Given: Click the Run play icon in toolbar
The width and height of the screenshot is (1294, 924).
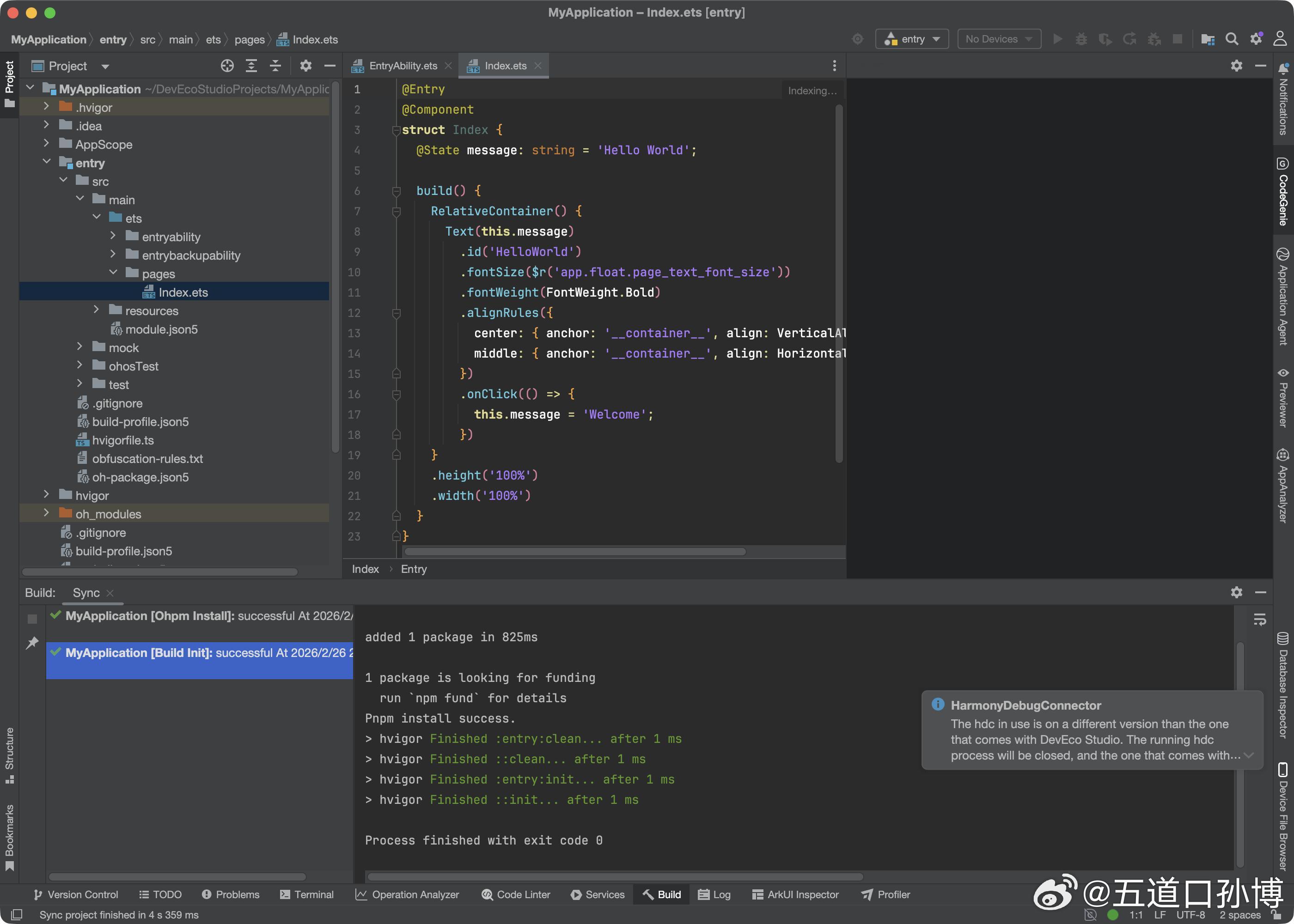Looking at the screenshot, I should tap(1057, 39).
